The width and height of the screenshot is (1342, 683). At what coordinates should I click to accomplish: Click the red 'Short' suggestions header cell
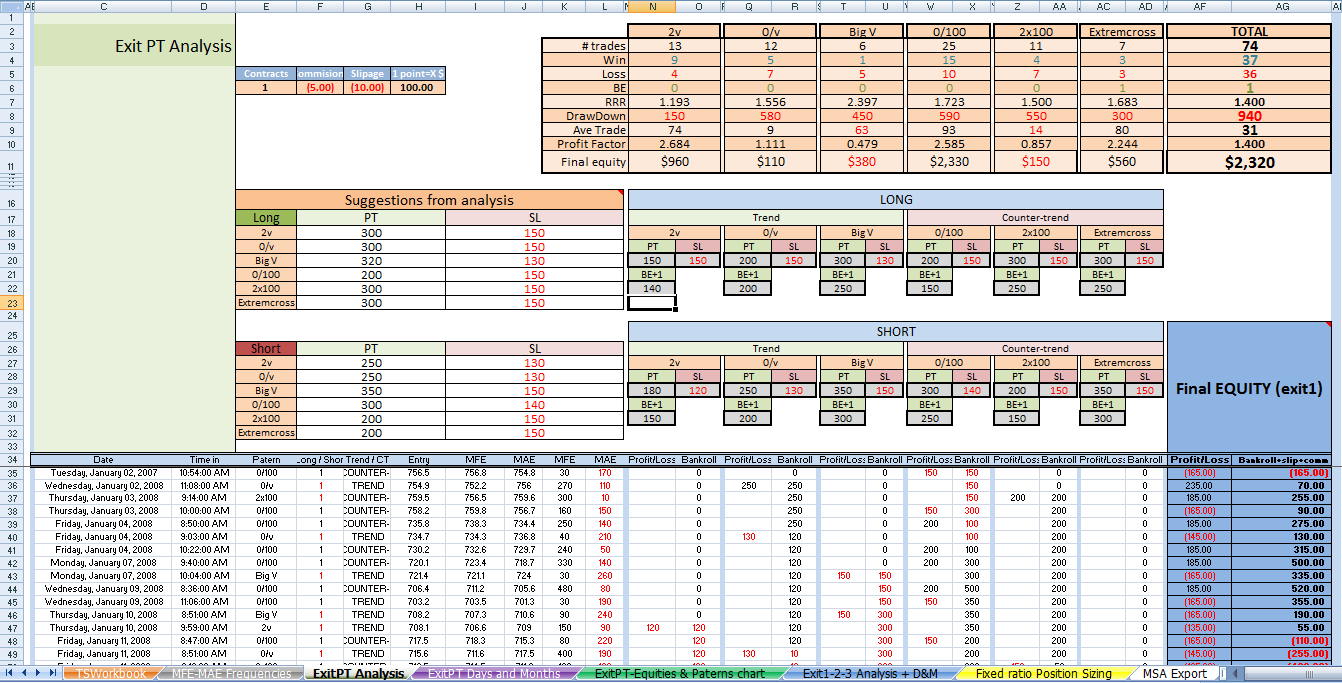point(266,348)
